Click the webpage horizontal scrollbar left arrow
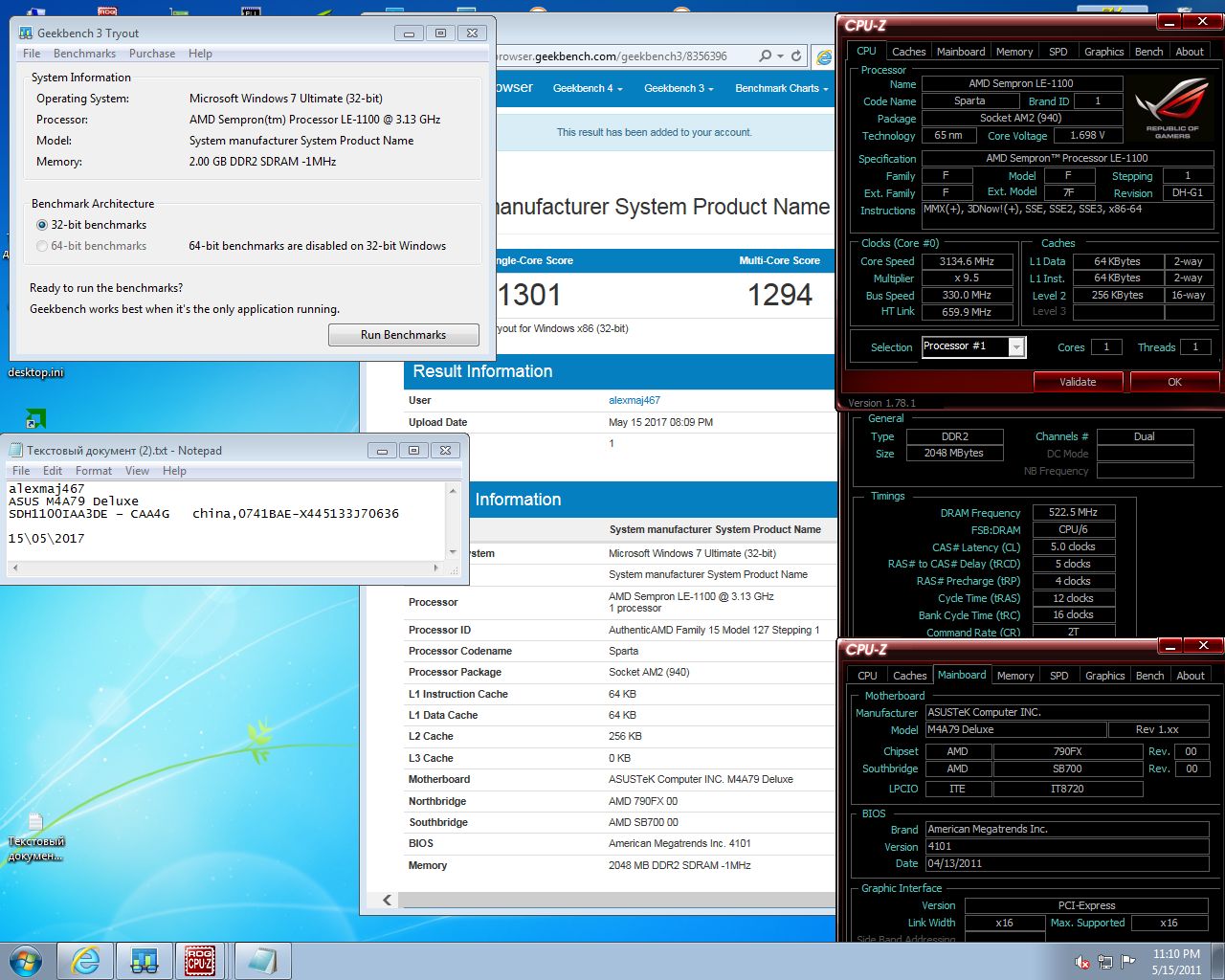 pyautogui.click(x=387, y=900)
